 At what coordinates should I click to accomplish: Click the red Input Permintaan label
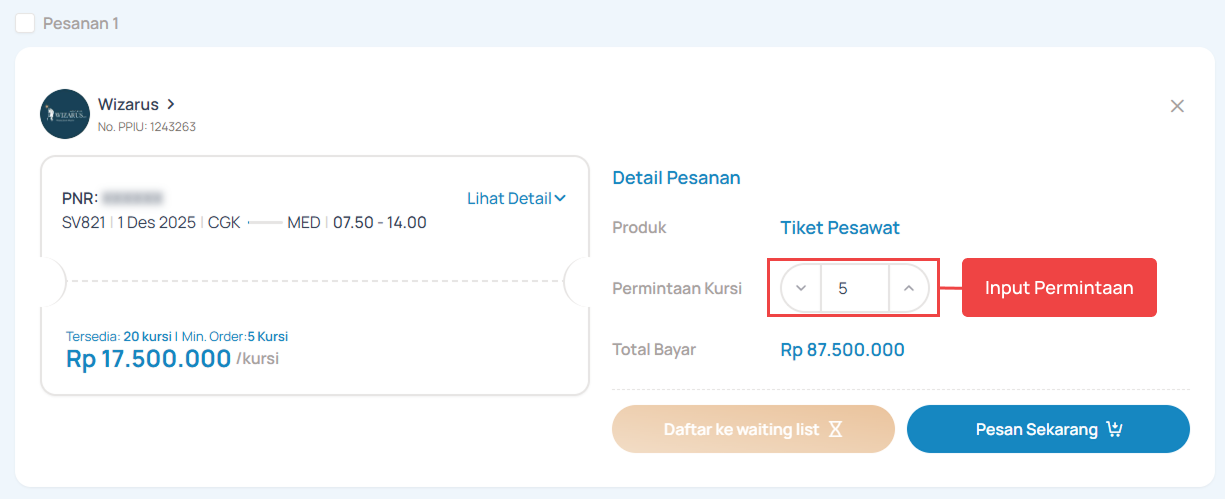(1059, 288)
